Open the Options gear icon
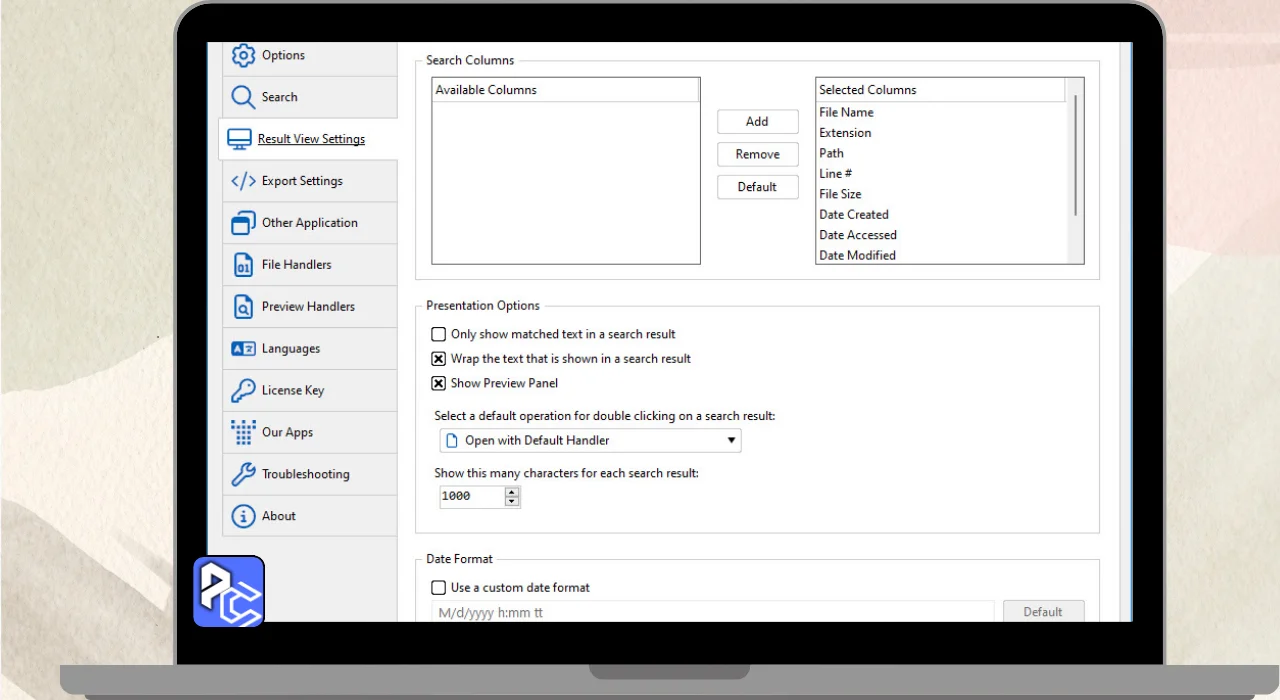Viewport: 1280px width, 700px height. [x=243, y=55]
